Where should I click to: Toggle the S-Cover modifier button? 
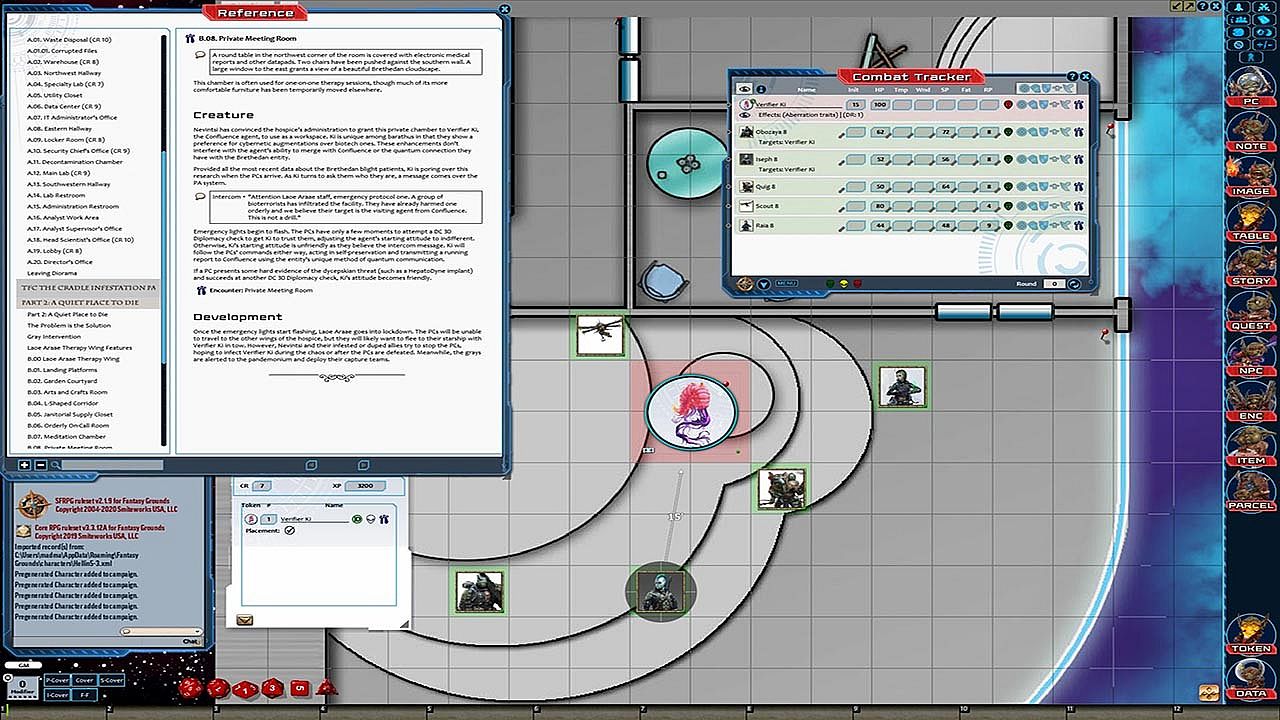point(112,680)
